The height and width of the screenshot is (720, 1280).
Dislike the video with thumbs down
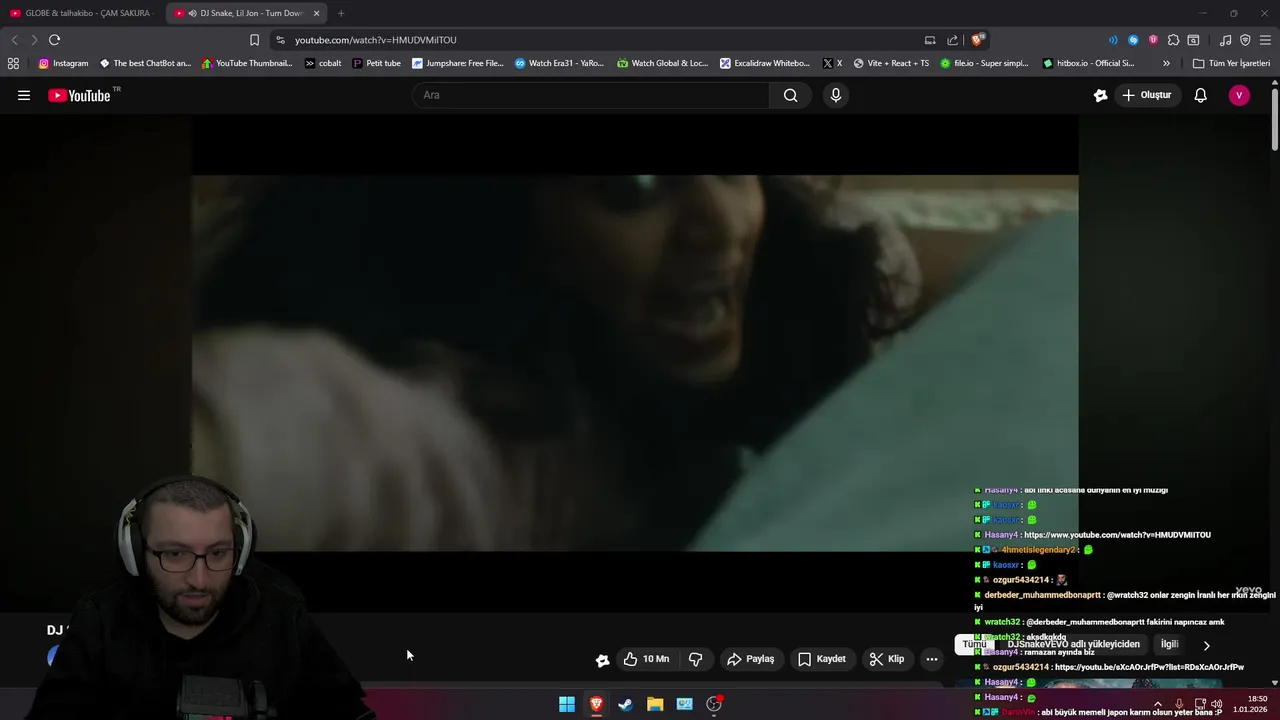point(695,659)
